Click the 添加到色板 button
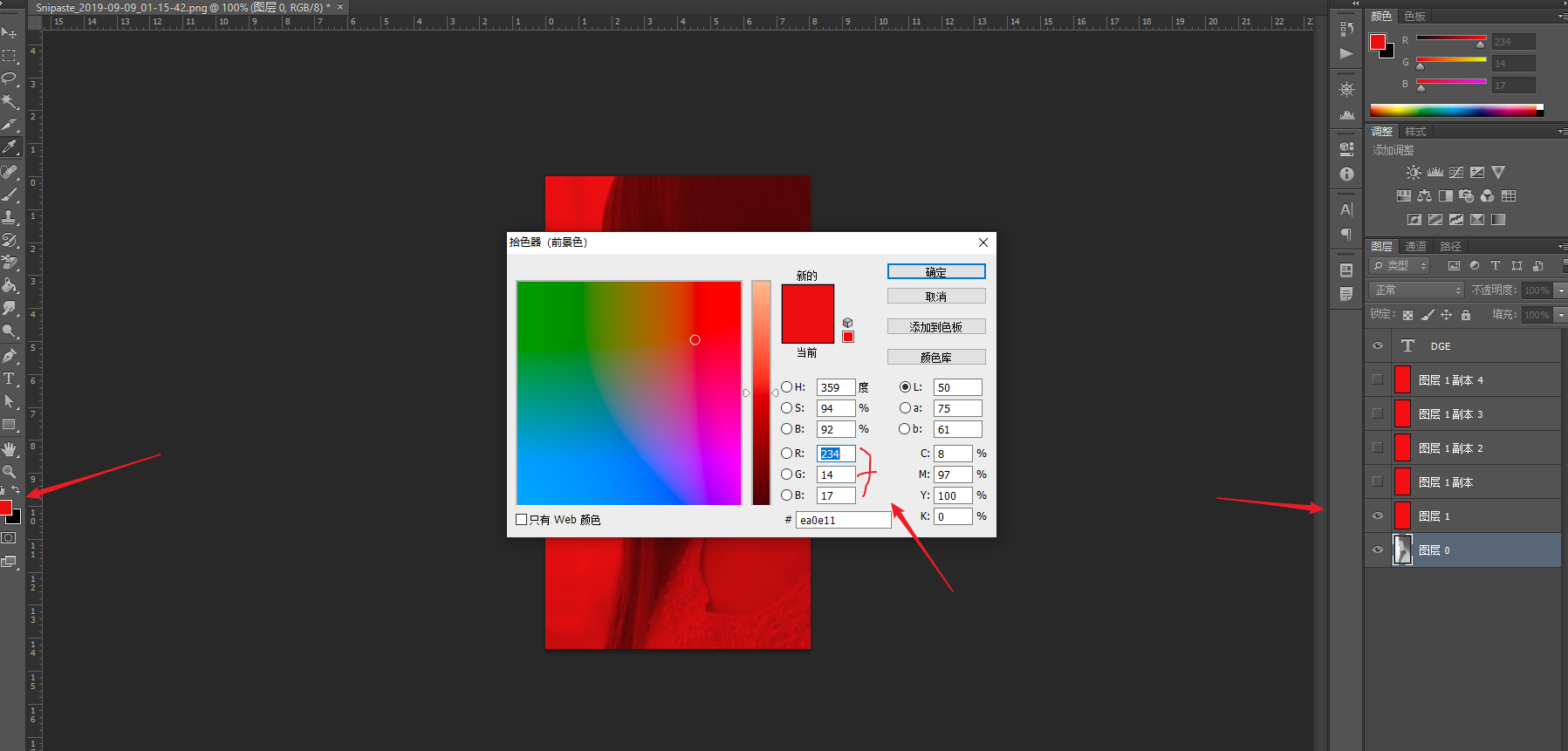Image resolution: width=1568 pixels, height=751 pixels. [936, 327]
